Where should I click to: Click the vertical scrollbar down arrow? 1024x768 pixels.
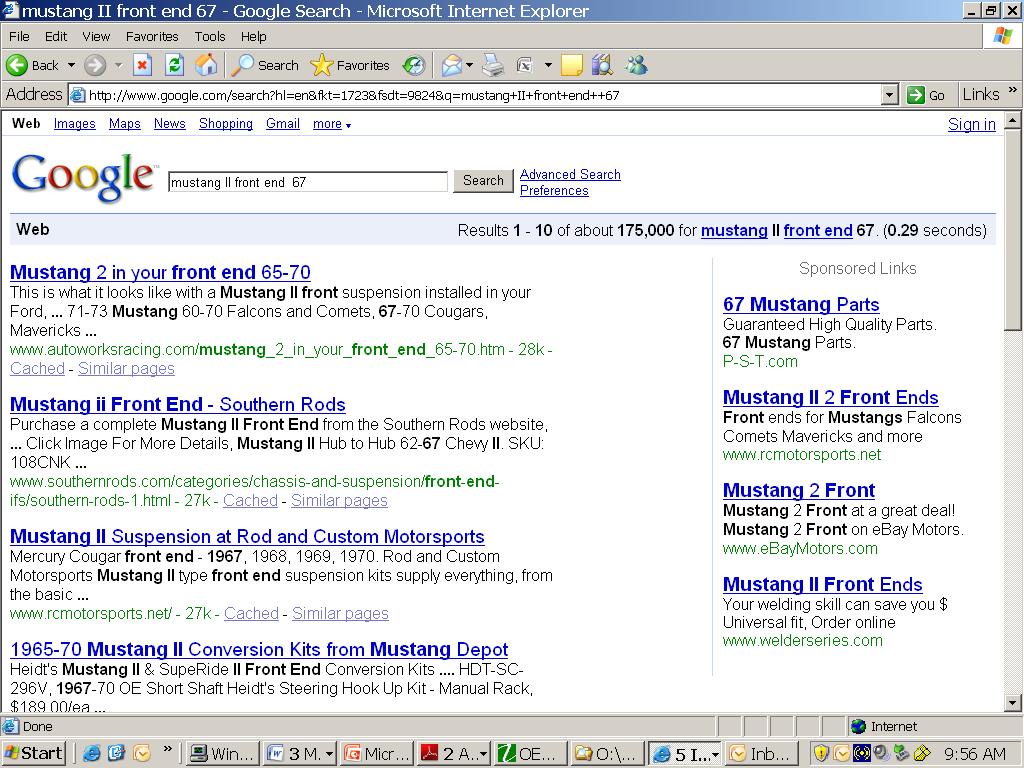1013,702
